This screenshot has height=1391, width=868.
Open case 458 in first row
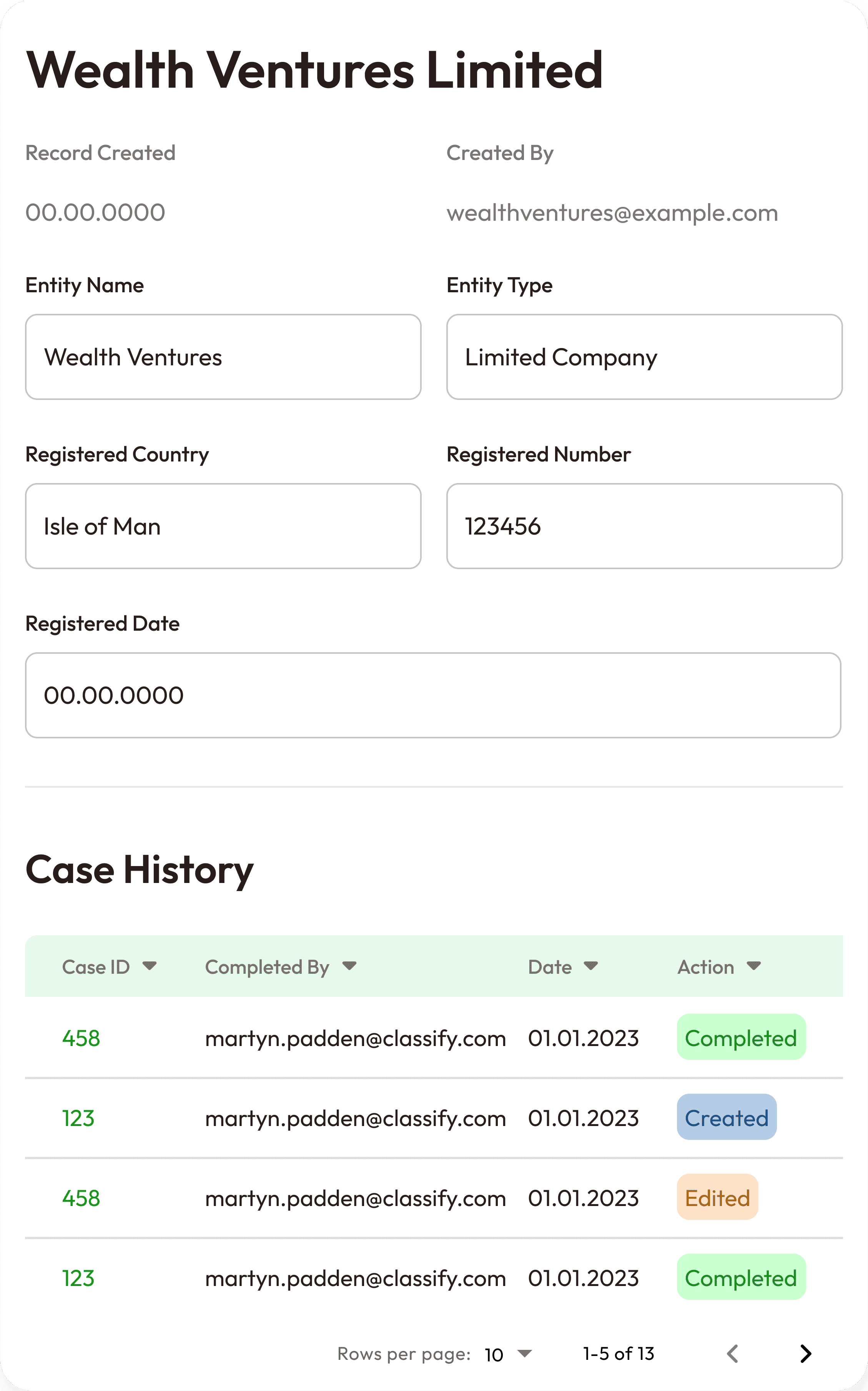[x=81, y=1038]
